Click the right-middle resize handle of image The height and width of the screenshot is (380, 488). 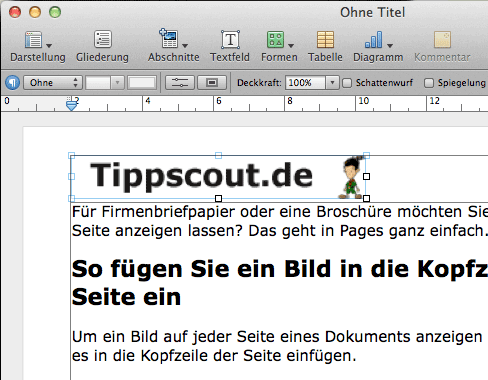[366, 176]
